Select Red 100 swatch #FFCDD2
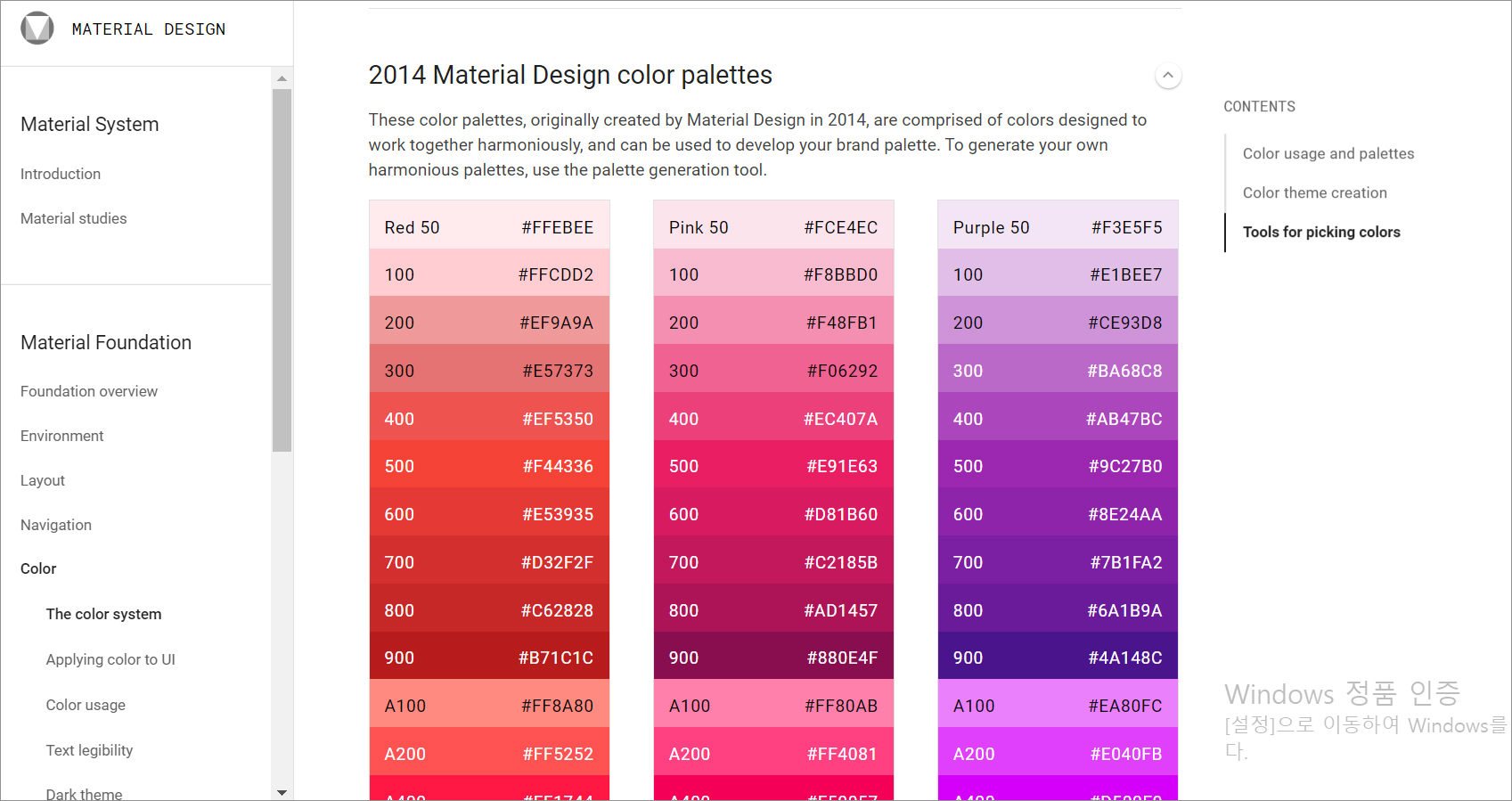 point(489,273)
